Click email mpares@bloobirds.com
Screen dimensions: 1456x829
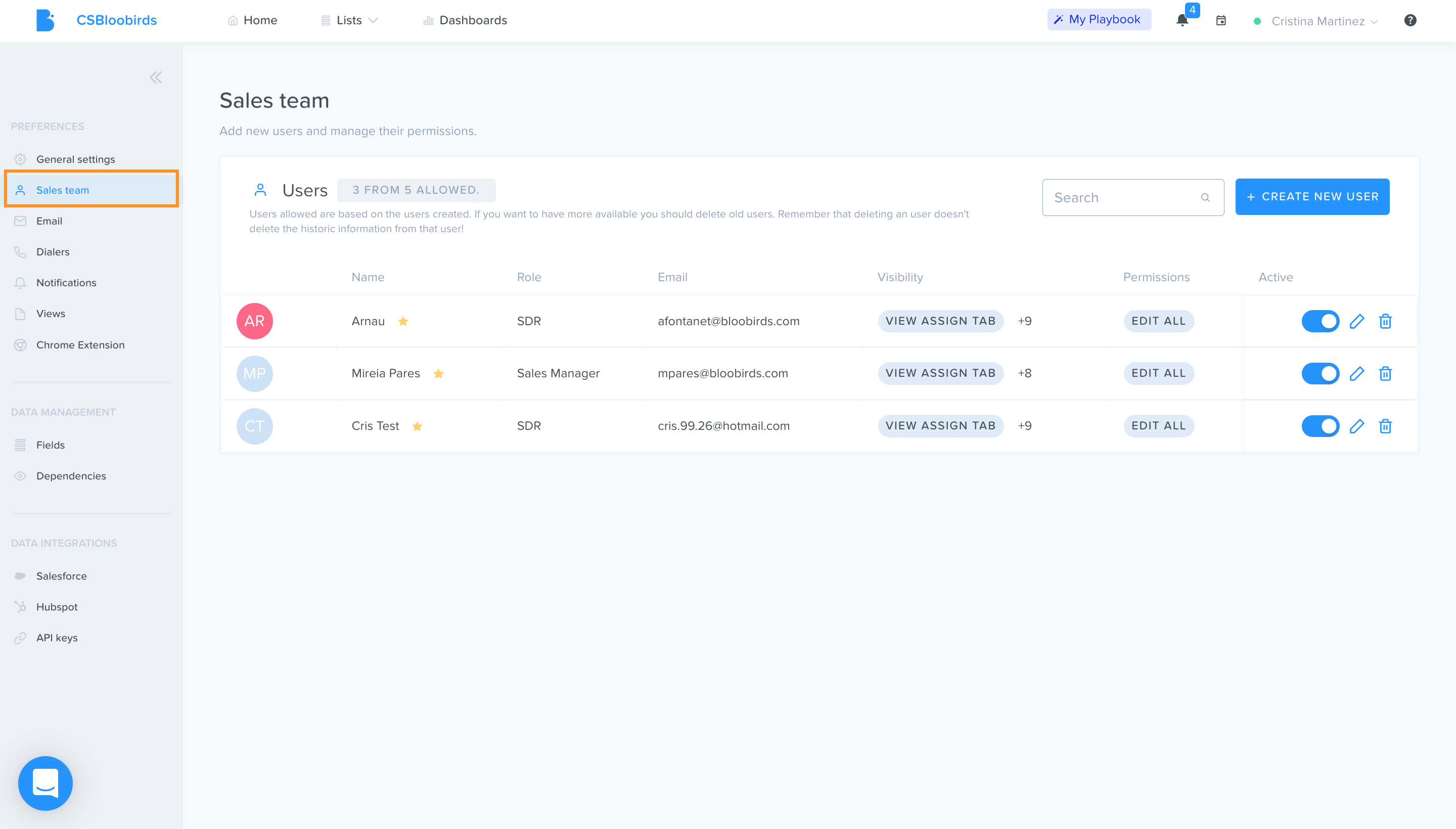pyautogui.click(x=722, y=373)
